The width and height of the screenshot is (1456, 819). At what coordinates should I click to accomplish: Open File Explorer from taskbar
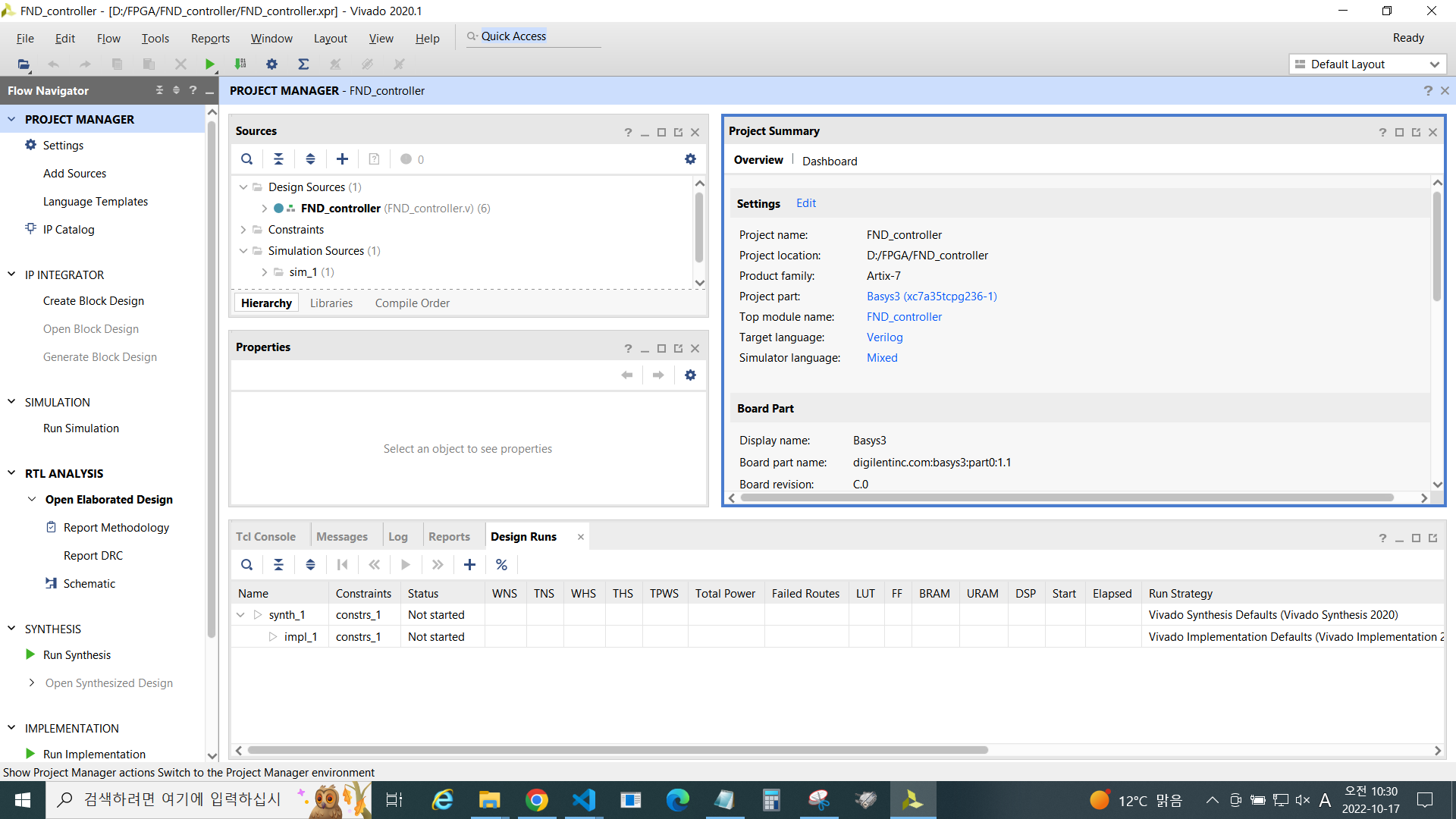pyautogui.click(x=490, y=800)
